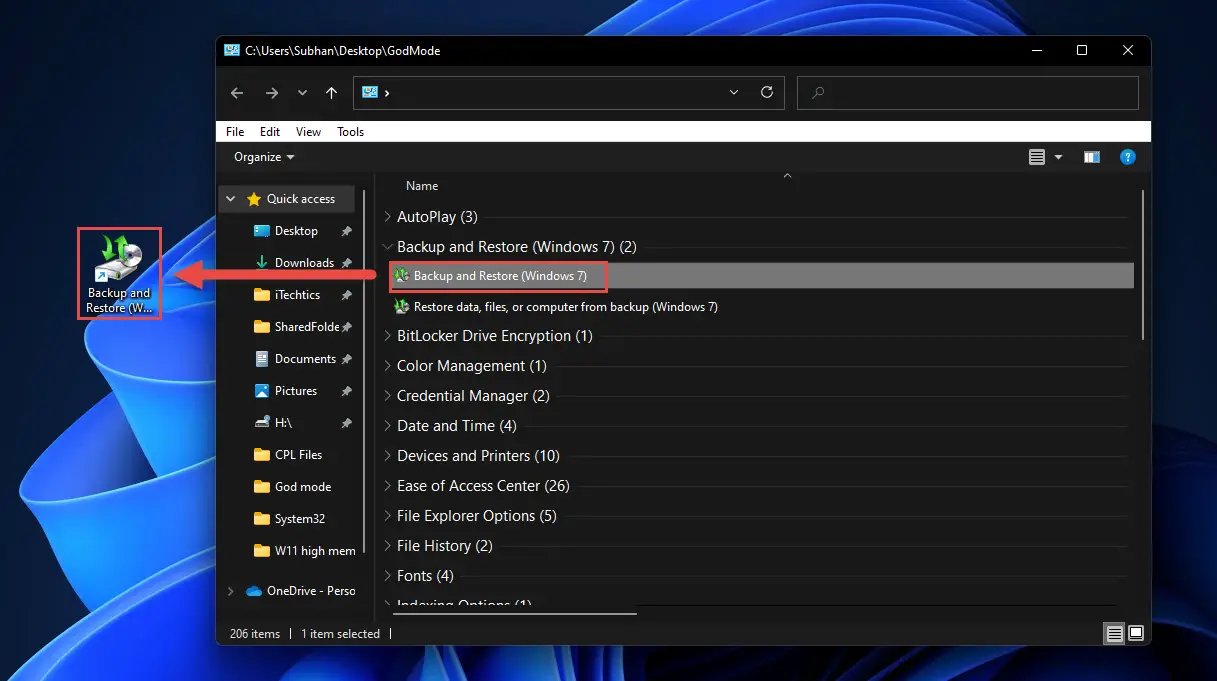Screen dimensions: 1217x681
Task: Open address bar history dropdown
Action: (734, 92)
